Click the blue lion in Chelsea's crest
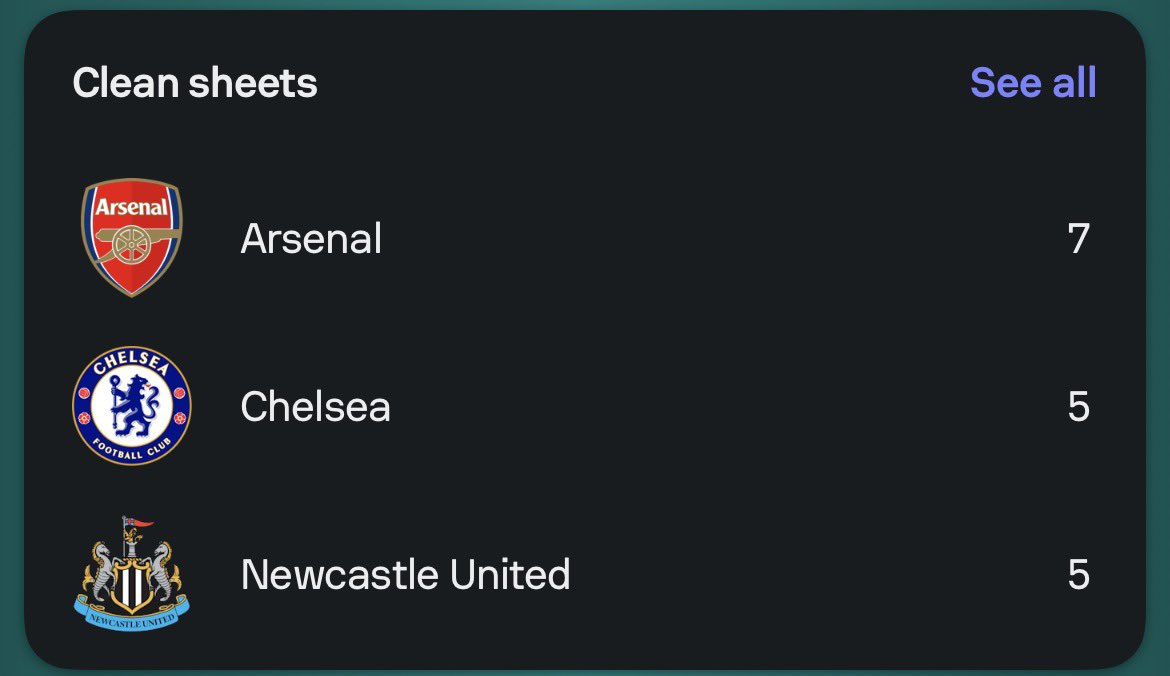 [134, 406]
